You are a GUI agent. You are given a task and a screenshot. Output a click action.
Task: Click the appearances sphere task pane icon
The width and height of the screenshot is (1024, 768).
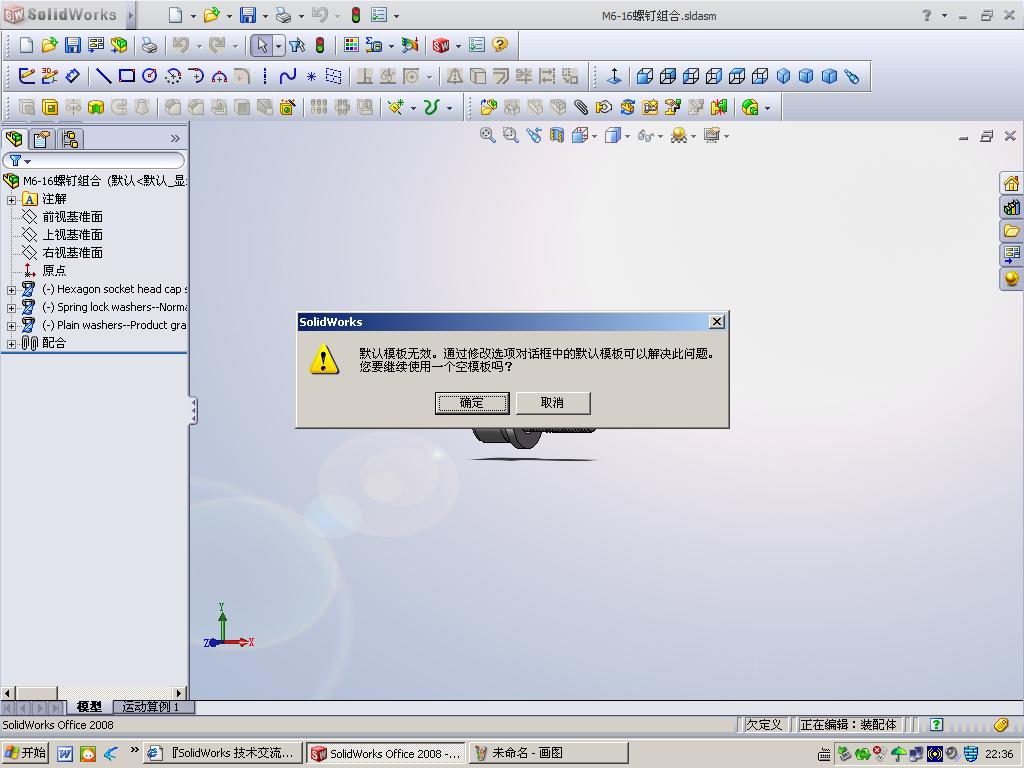[1011, 279]
